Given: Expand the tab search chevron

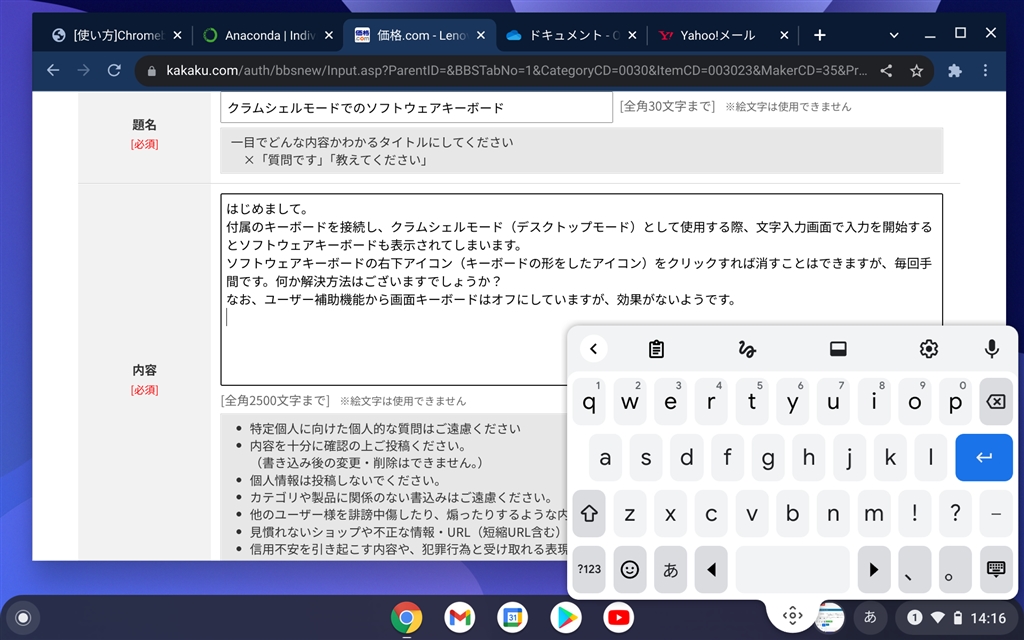Looking at the screenshot, I should click(894, 35).
